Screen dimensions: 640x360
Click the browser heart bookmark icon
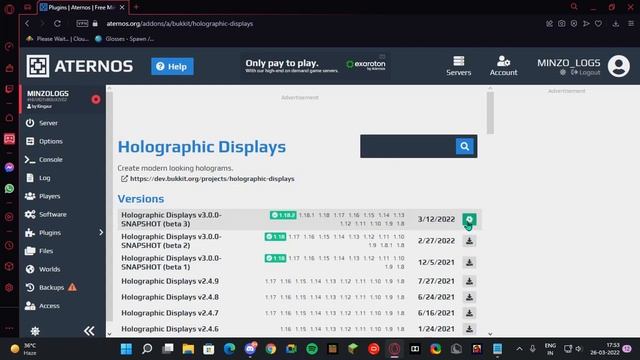(598, 24)
